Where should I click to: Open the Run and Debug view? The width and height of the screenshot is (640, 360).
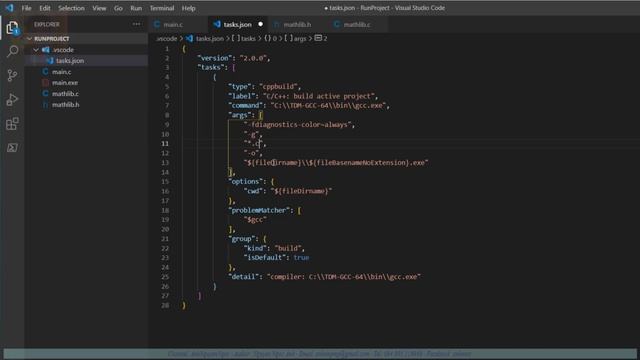coord(12,100)
